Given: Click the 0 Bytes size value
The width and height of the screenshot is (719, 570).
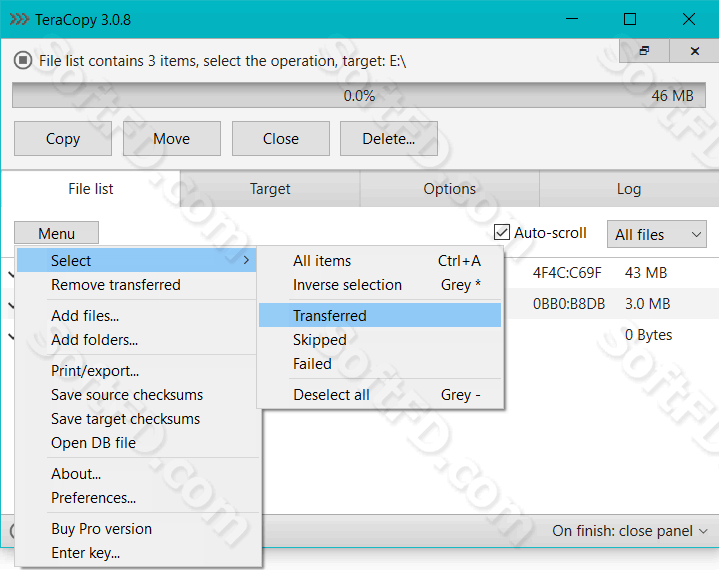Looking at the screenshot, I should pos(648,335).
